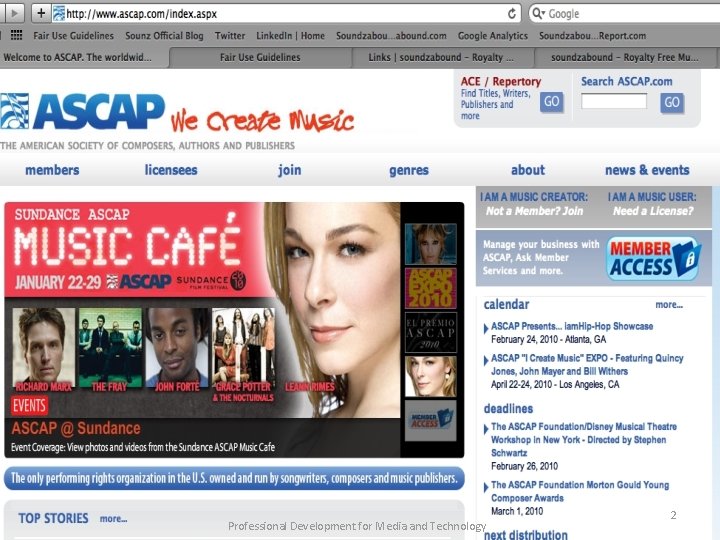Click the plus add bookmark button
Screen dimensions: 720x540
(x=41, y=13)
